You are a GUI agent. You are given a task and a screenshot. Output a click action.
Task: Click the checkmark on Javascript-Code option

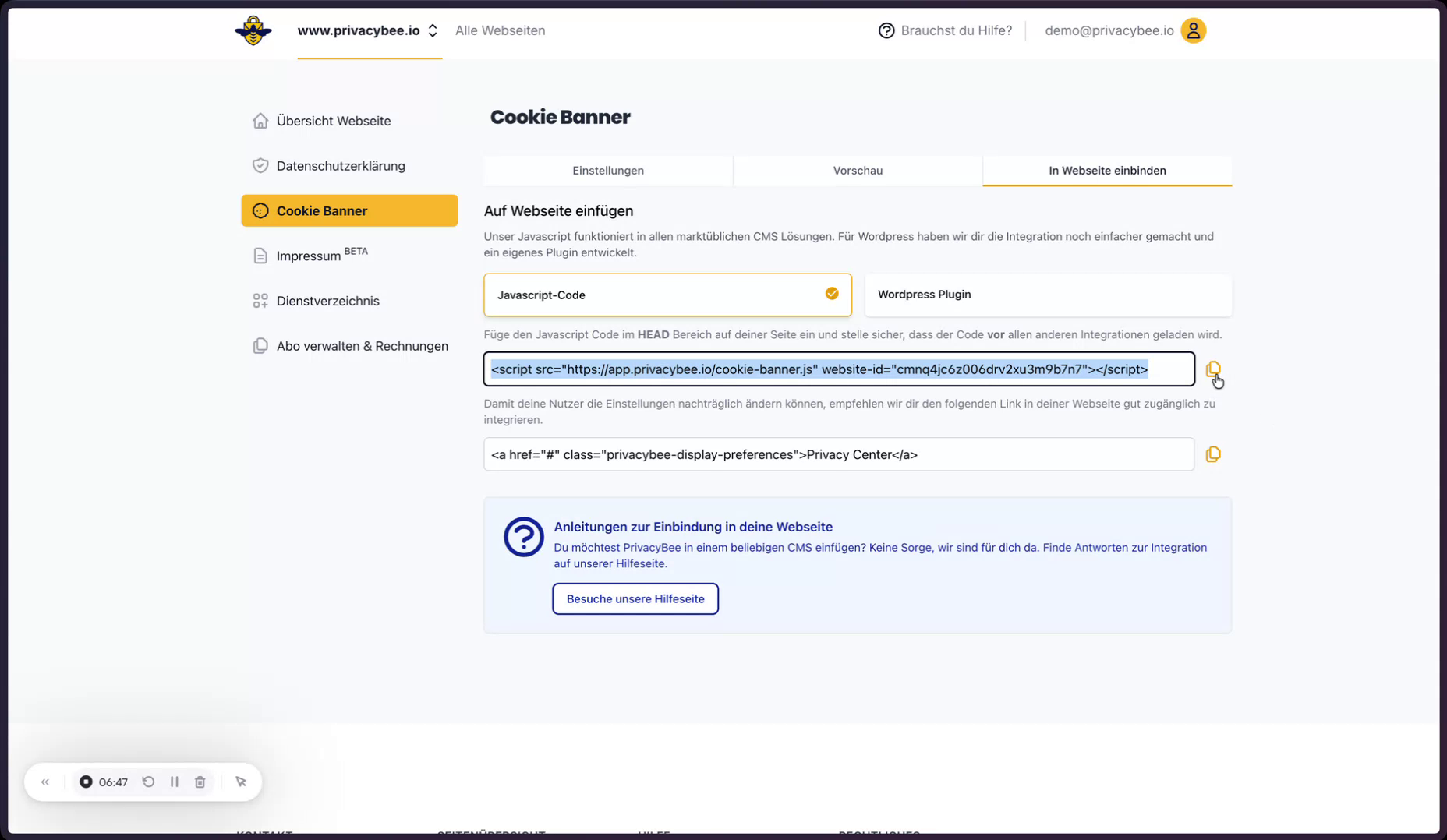click(832, 294)
